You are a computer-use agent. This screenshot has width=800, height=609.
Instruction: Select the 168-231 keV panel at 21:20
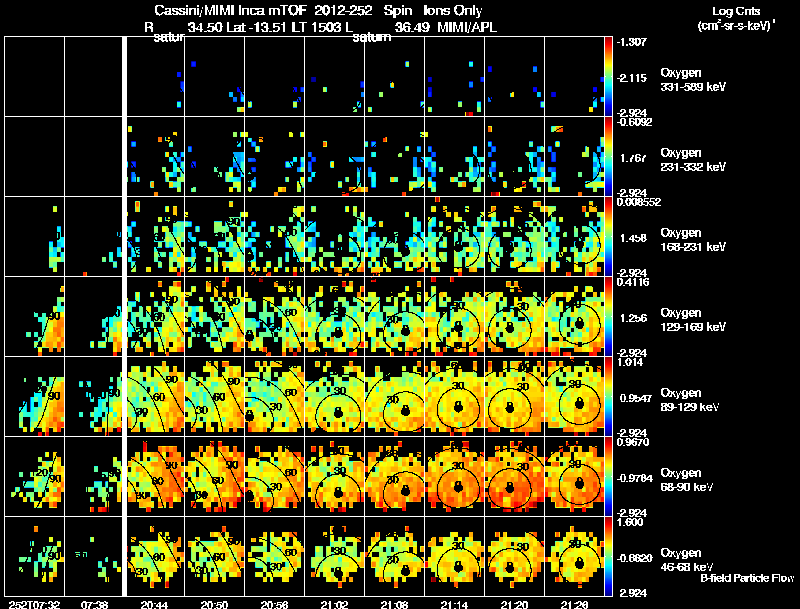pos(514,237)
